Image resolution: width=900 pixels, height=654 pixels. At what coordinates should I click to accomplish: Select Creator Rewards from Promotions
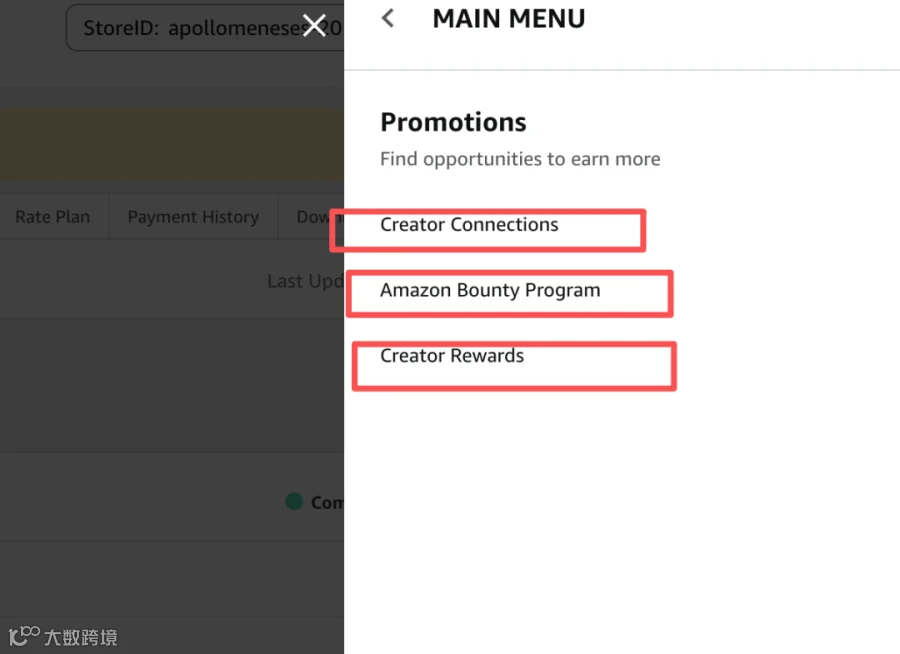452,356
